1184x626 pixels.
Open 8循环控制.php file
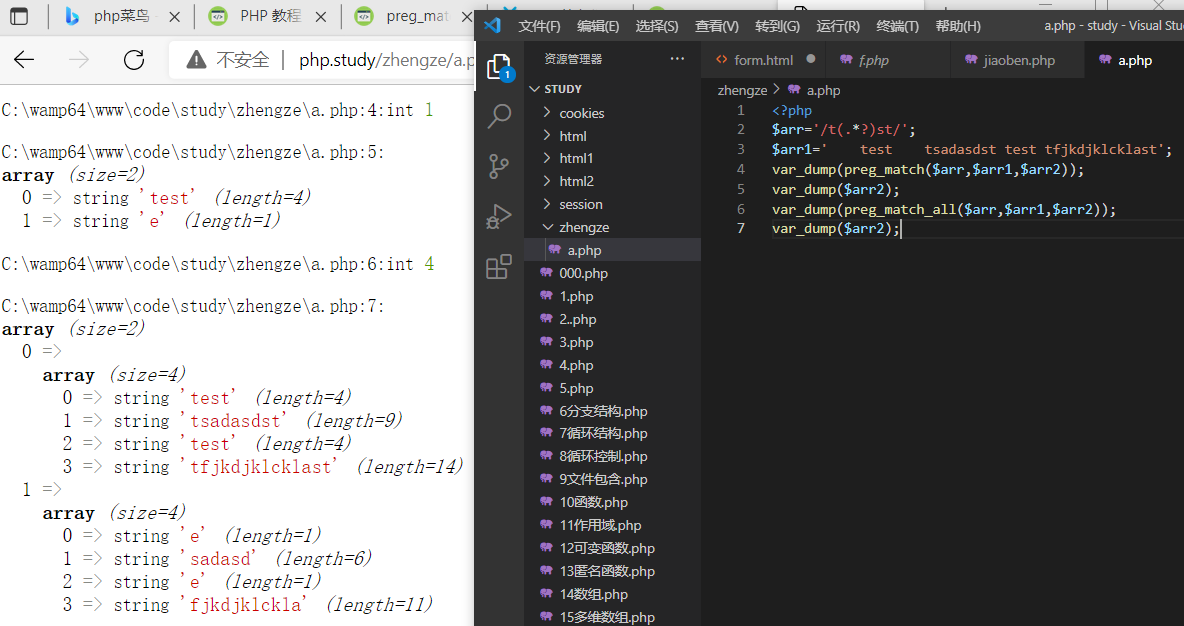pos(612,456)
